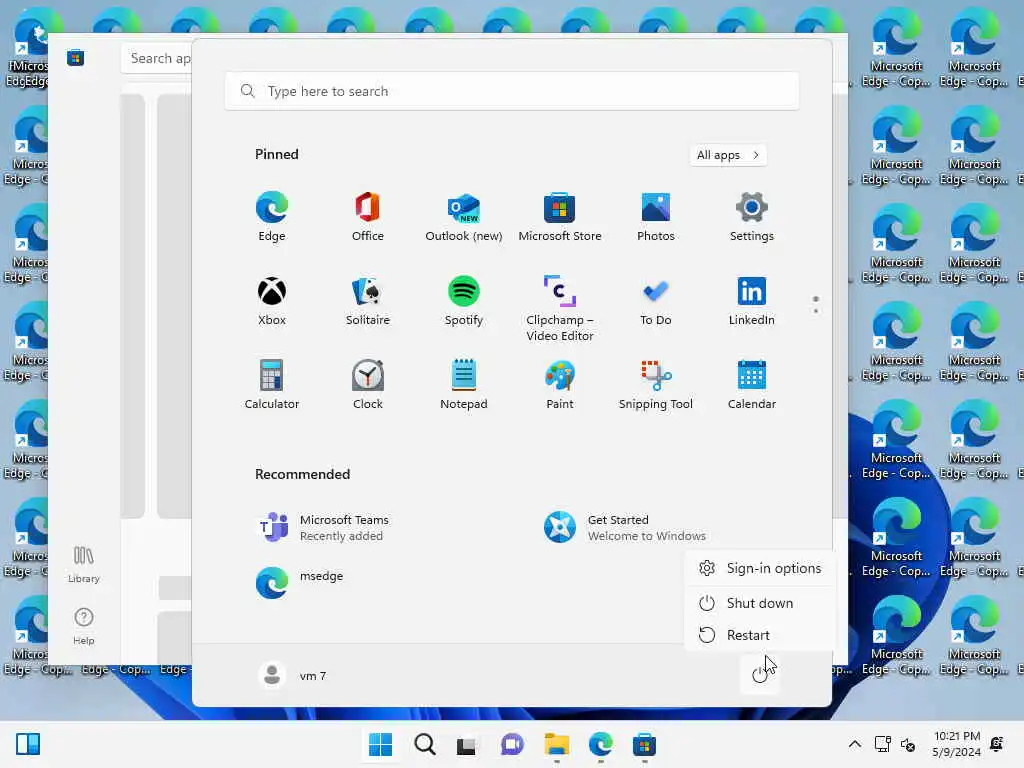Expand the All apps list
The width and height of the screenshot is (1024, 768).
click(x=728, y=155)
